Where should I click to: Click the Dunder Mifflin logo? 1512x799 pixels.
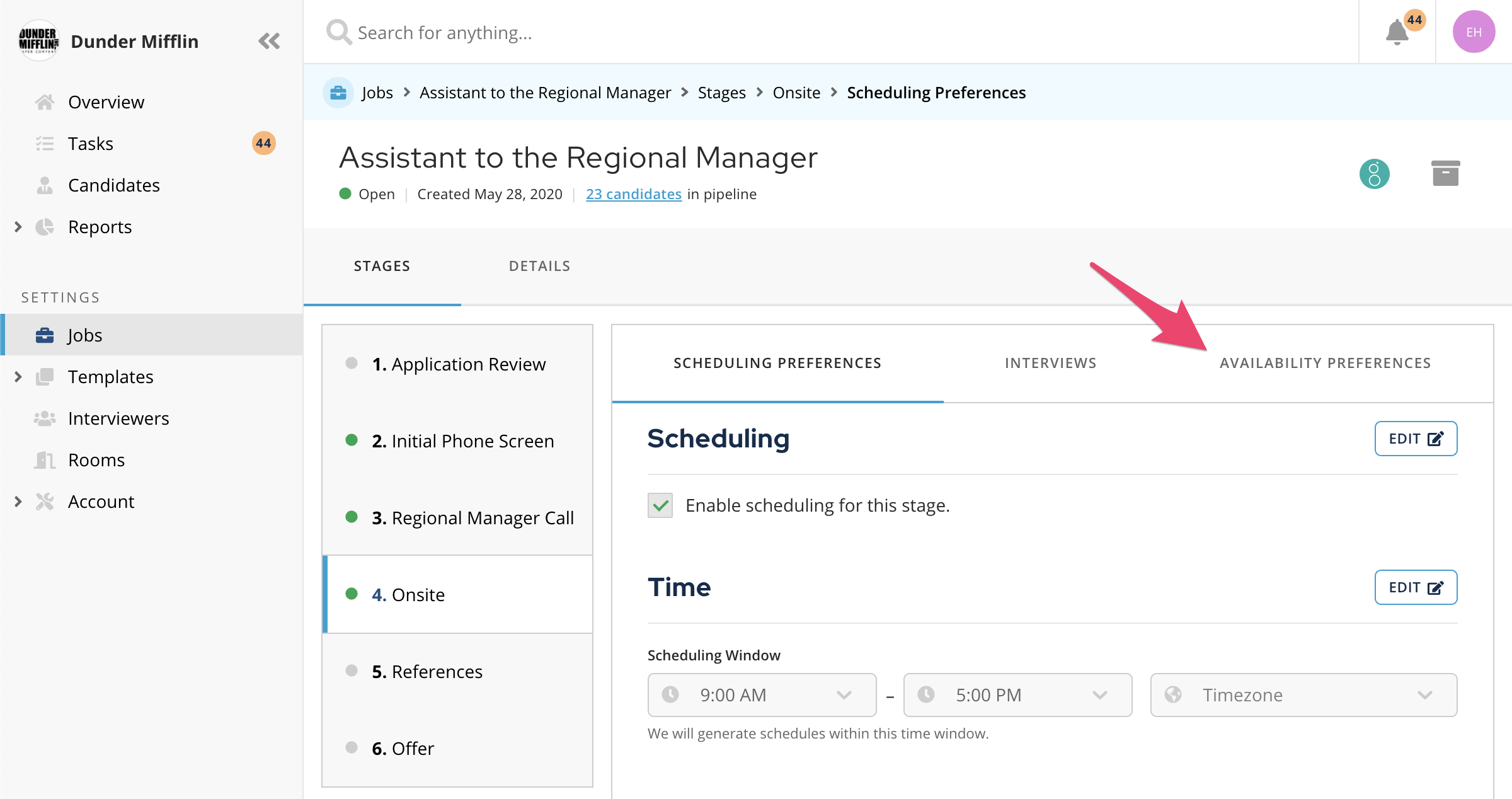pyautogui.click(x=38, y=41)
